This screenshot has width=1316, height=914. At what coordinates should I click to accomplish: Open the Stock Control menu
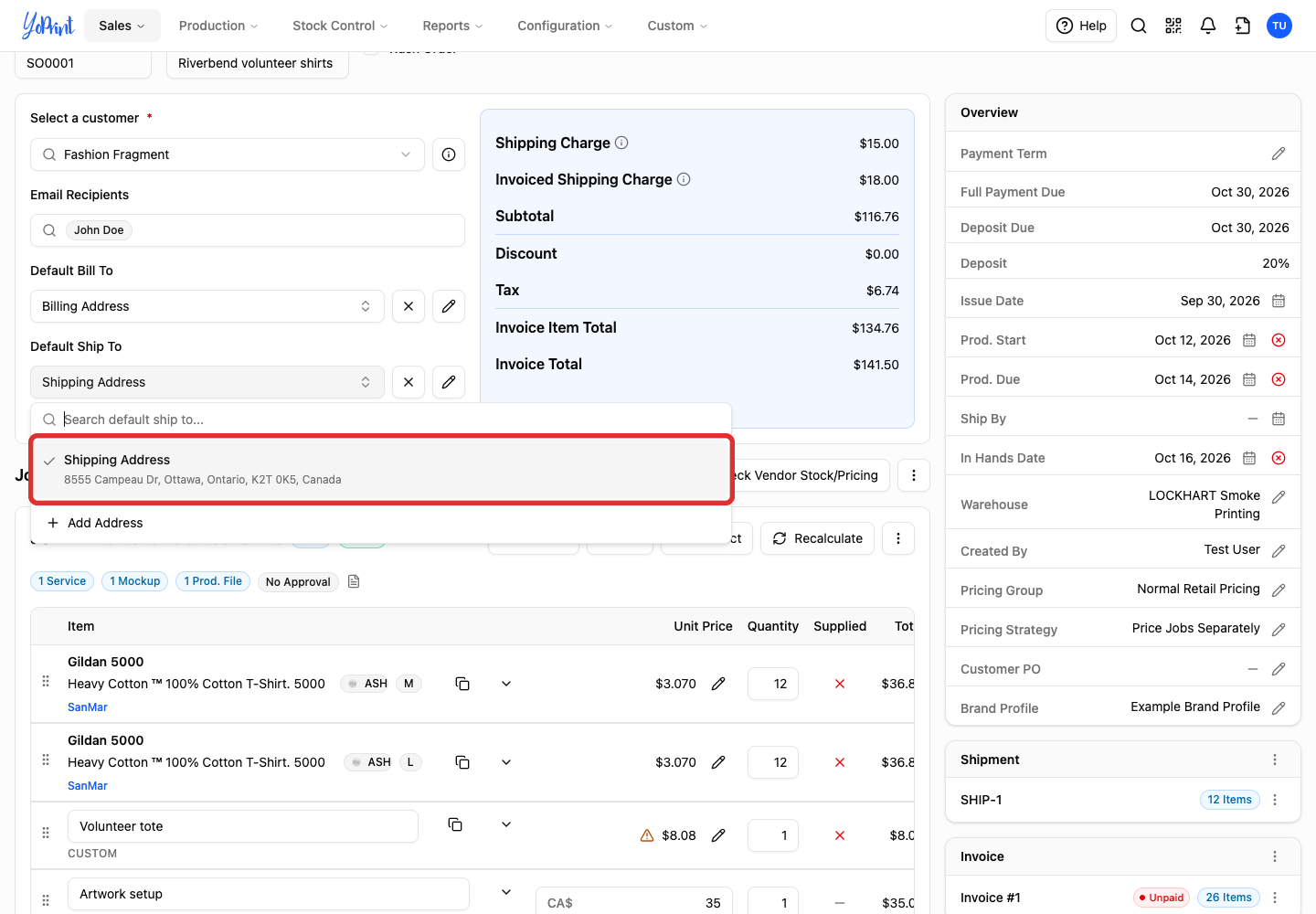click(340, 26)
